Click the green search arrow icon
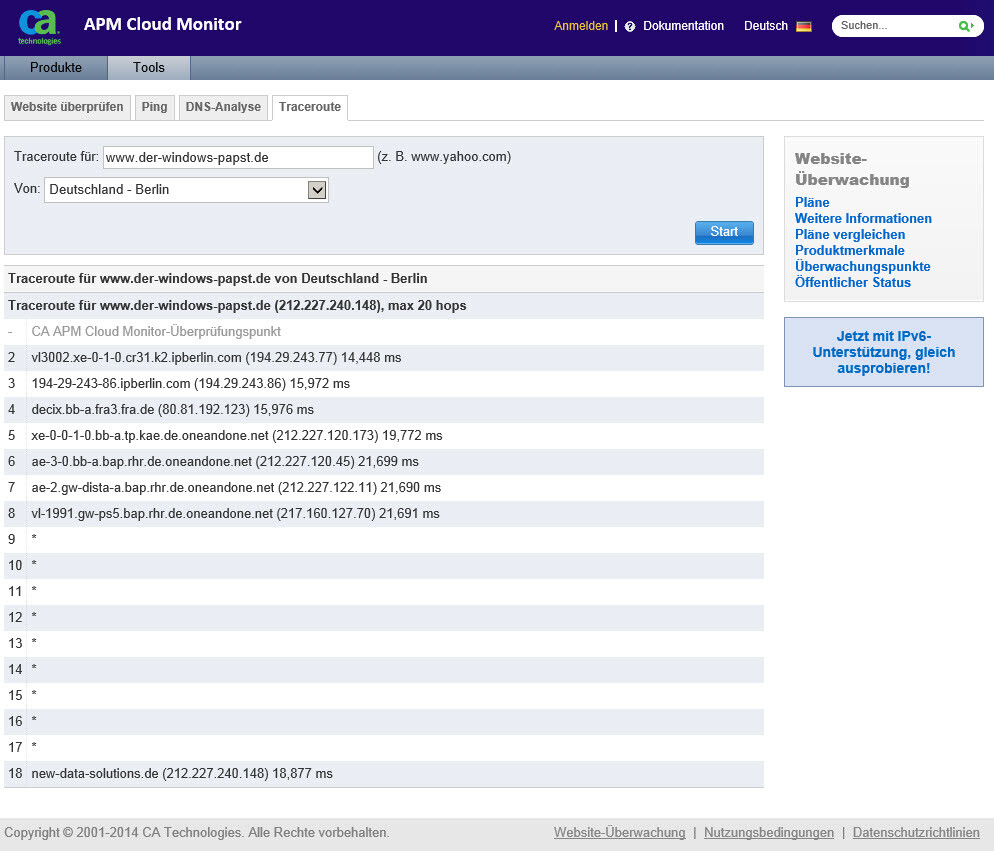Image resolution: width=994 pixels, height=851 pixels. [965, 26]
